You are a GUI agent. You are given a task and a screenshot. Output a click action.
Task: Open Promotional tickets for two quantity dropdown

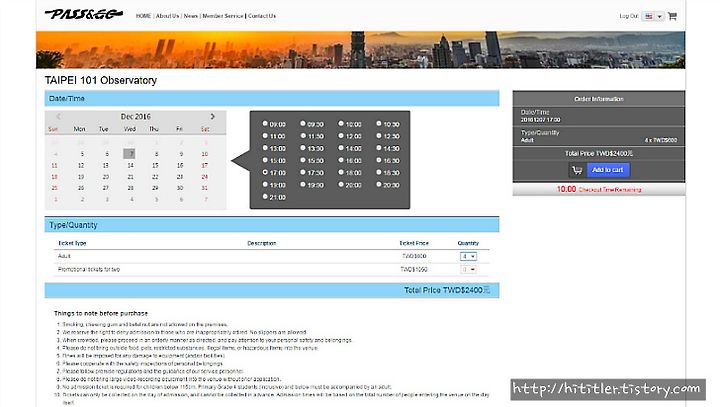coord(468,270)
